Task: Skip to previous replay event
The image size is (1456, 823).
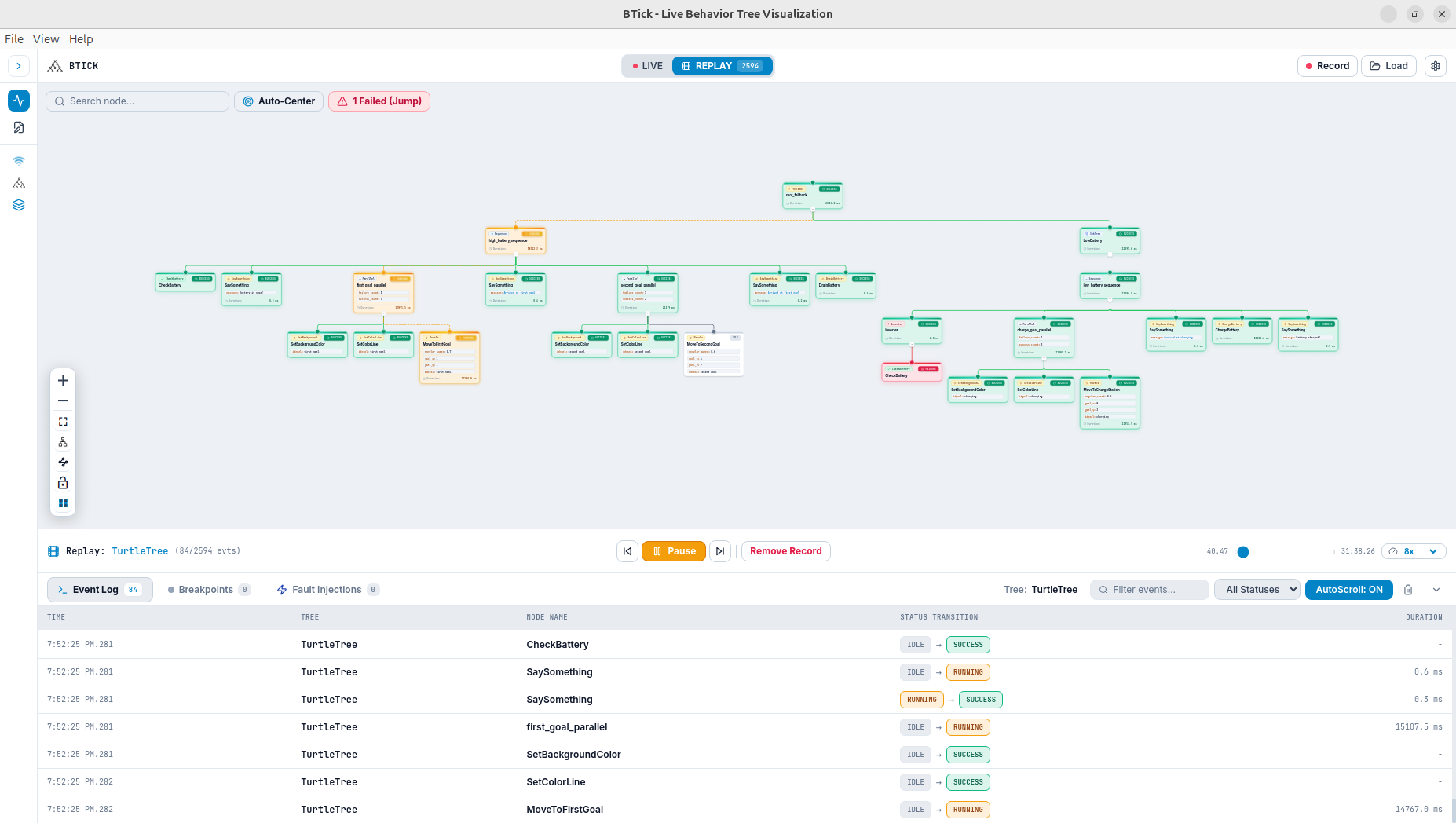Action: (627, 551)
